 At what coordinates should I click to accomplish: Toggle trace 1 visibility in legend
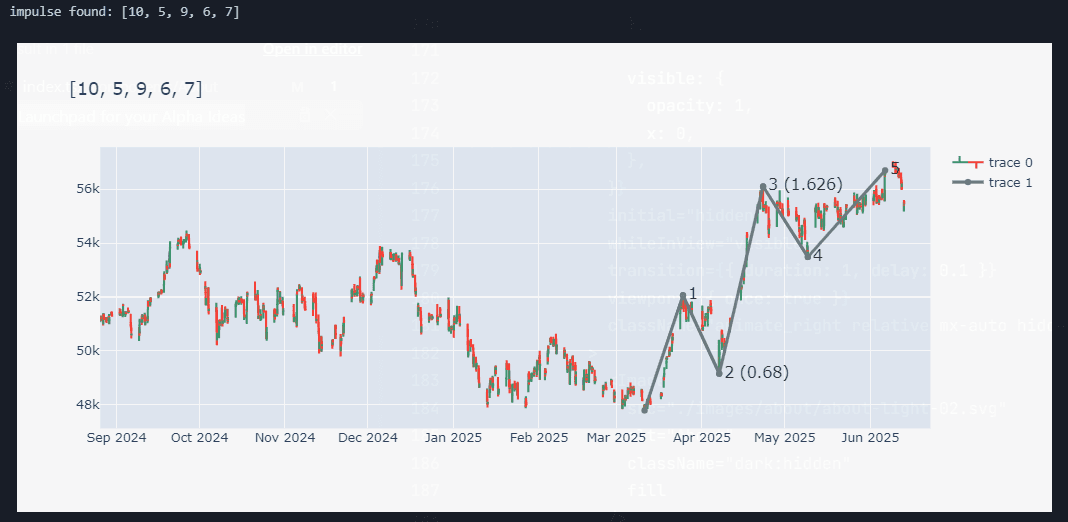(x=1010, y=182)
